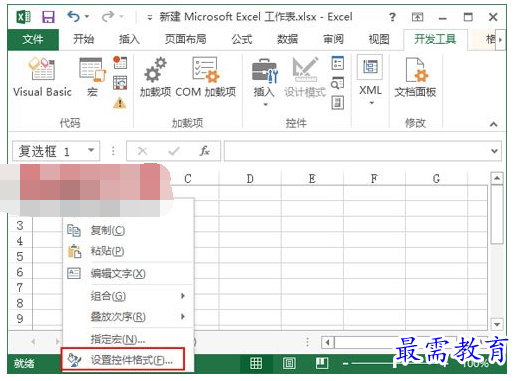Cancel formula entry with X icon
517x381 pixels.
pos(142,151)
